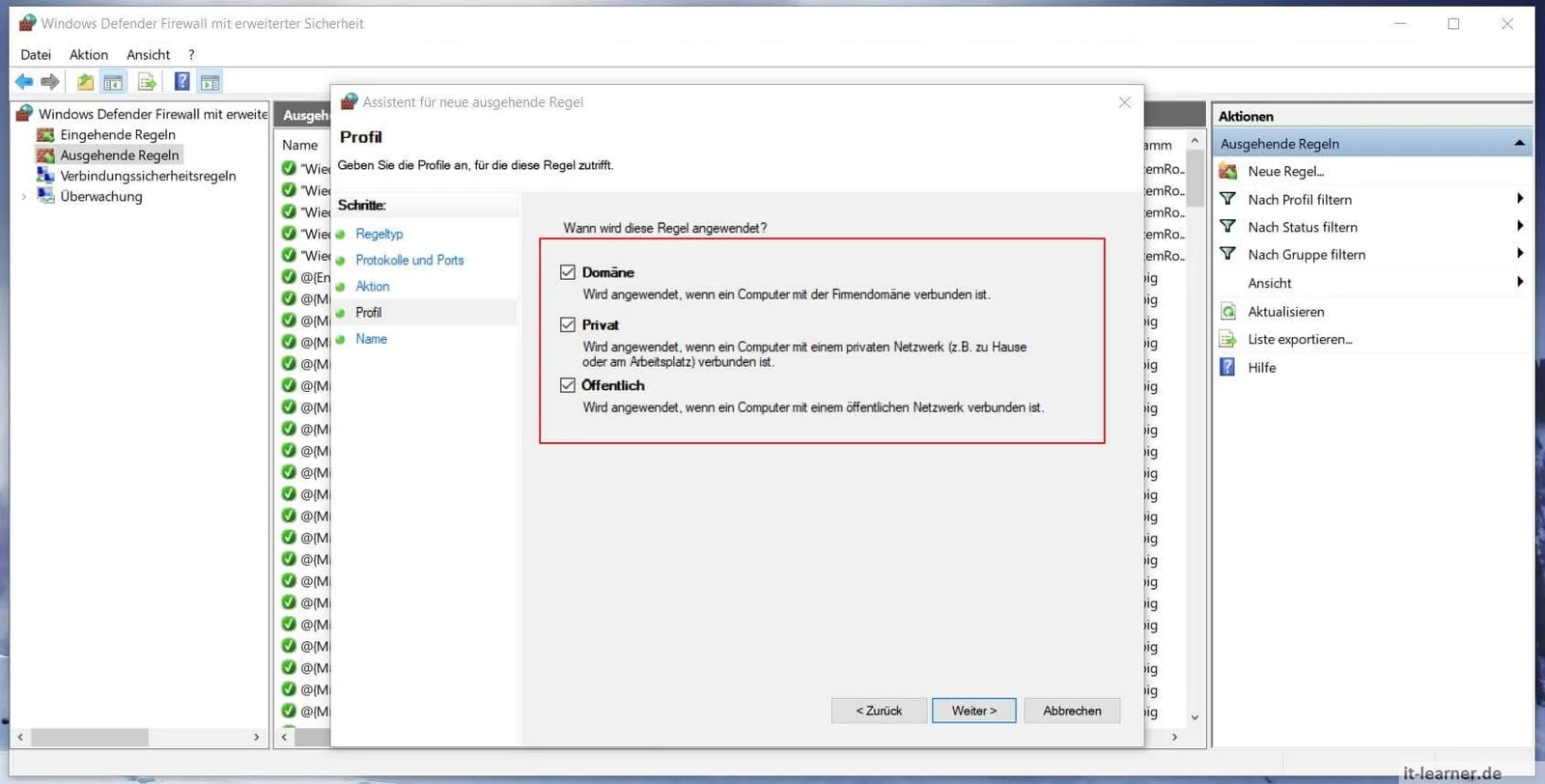Click the Überwachung tree icon

pos(45,196)
